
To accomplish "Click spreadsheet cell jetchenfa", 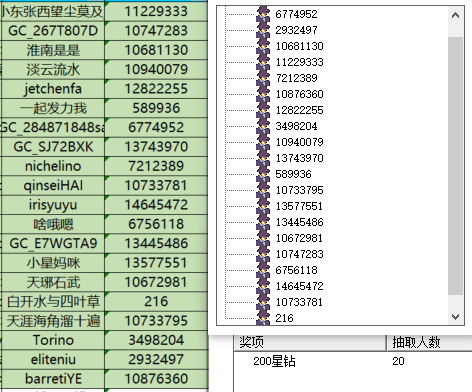I will (x=53, y=89).
